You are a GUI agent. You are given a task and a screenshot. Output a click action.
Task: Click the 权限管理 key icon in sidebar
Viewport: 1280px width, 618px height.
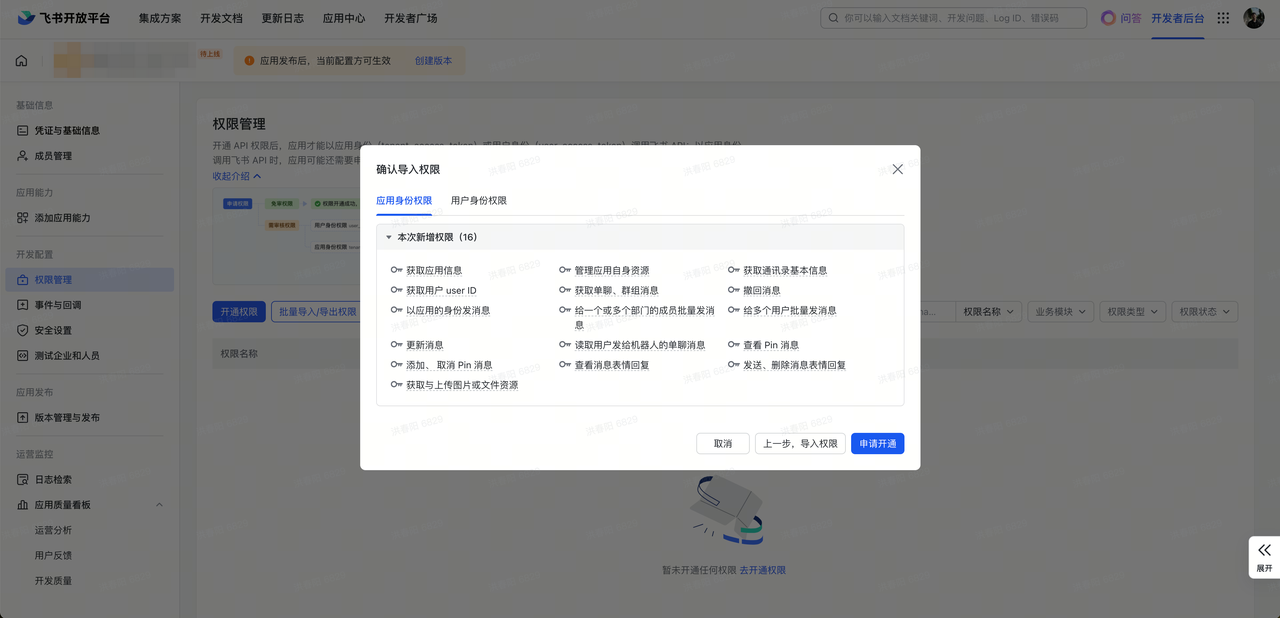(23, 280)
